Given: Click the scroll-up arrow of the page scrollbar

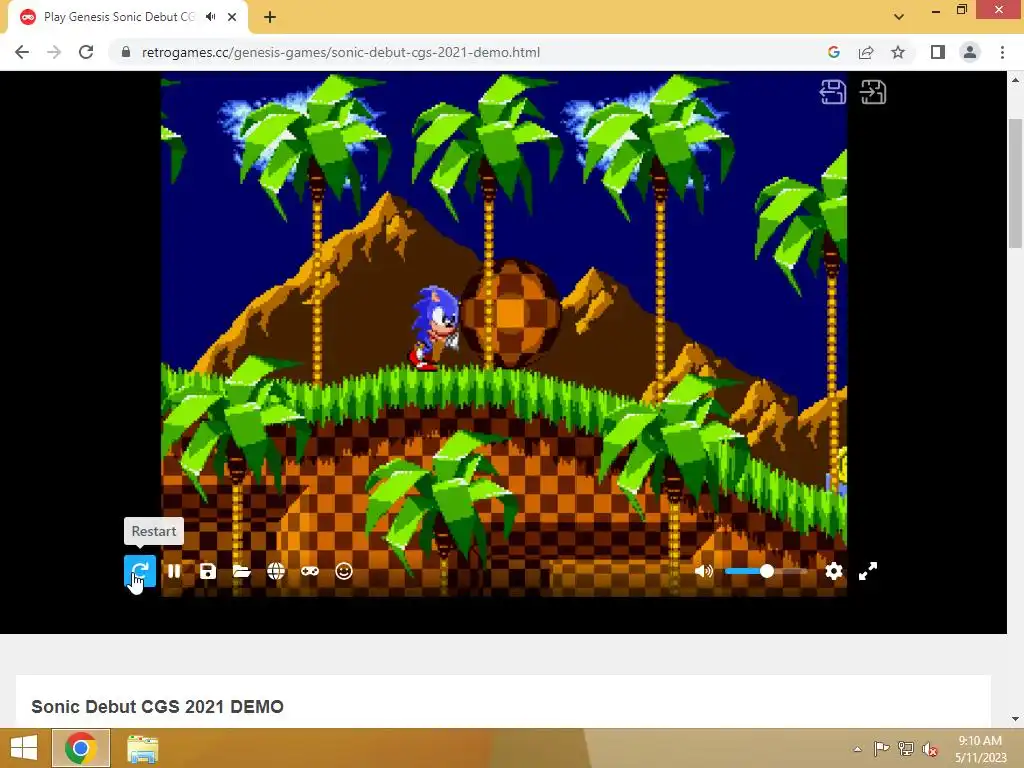Looking at the screenshot, I should pyautogui.click(x=1015, y=80).
